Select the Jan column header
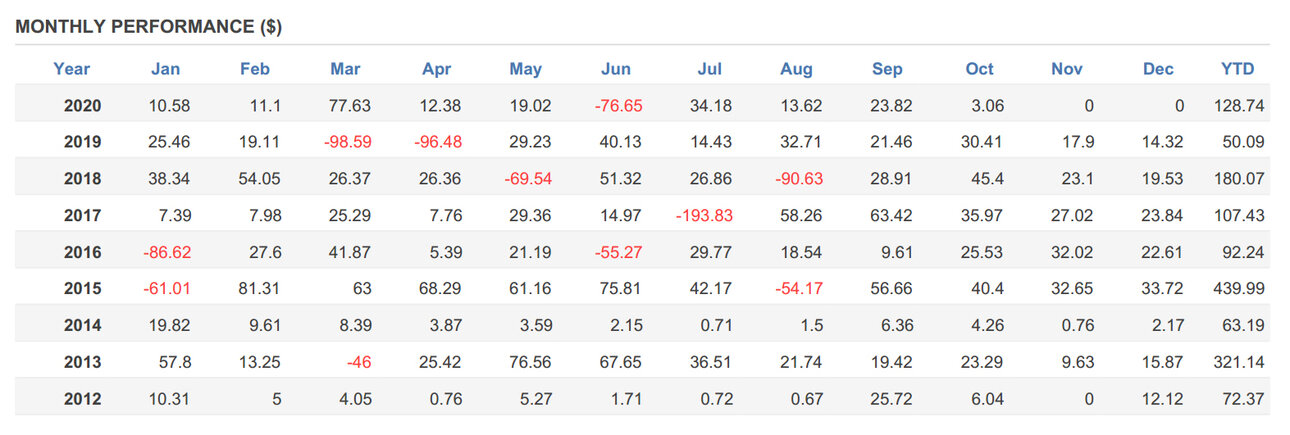This screenshot has width=1290, height=435. (165, 69)
